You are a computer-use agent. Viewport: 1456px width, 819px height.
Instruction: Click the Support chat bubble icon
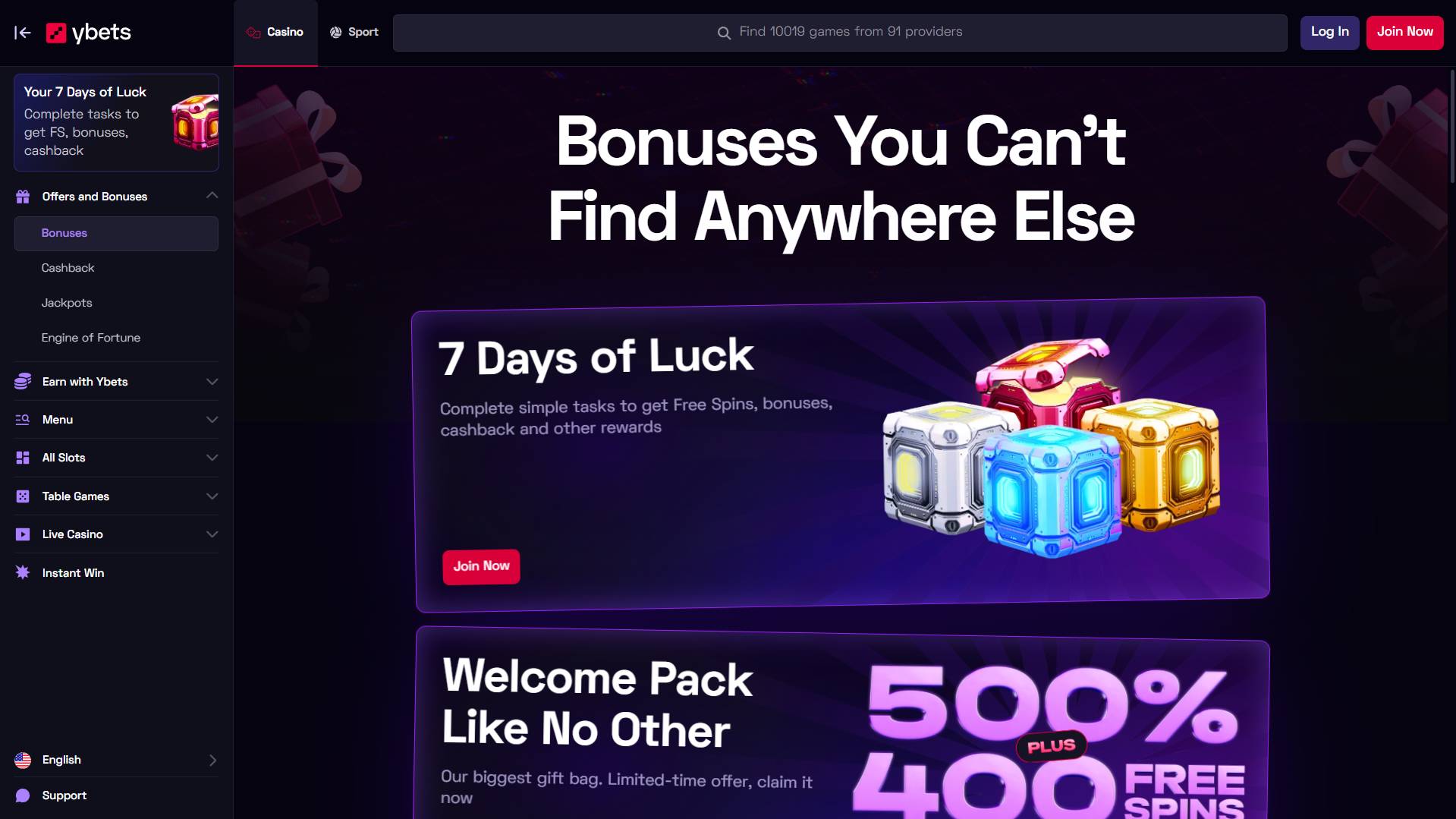tap(23, 795)
